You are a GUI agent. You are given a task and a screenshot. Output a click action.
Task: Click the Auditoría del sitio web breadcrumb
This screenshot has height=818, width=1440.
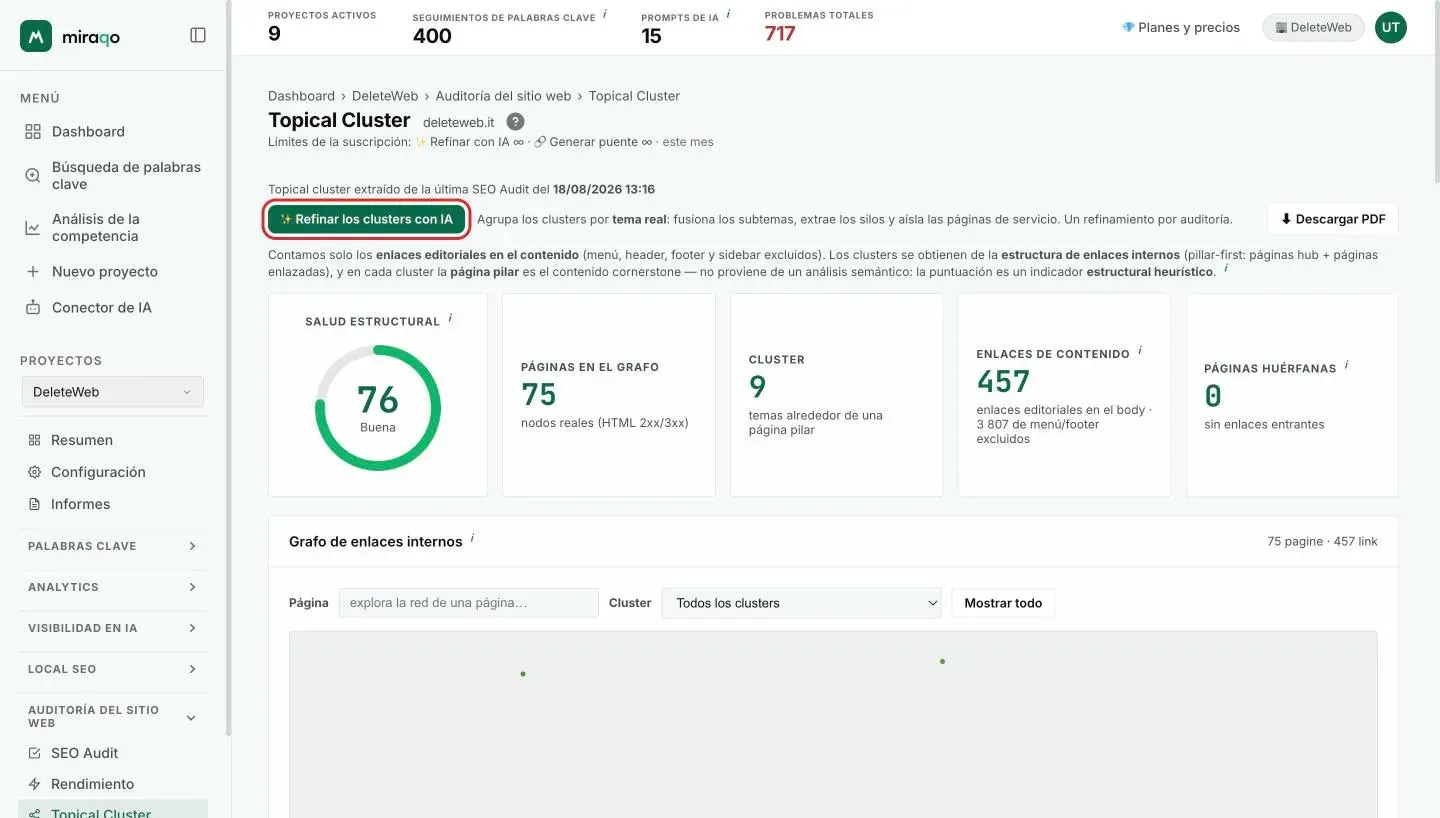tap(503, 96)
